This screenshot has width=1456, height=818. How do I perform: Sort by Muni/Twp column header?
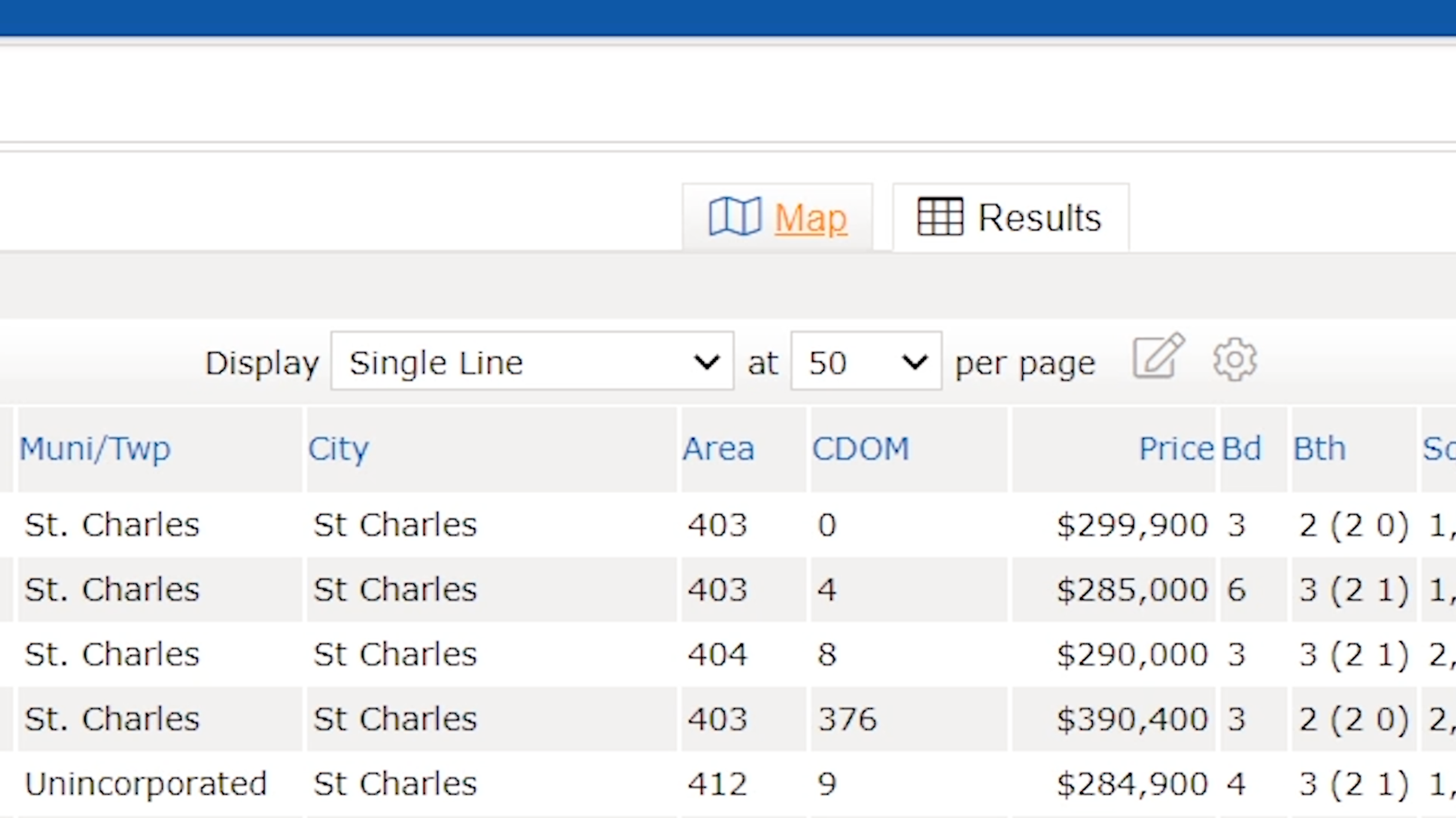pyautogui.click(x=94, y=449)
